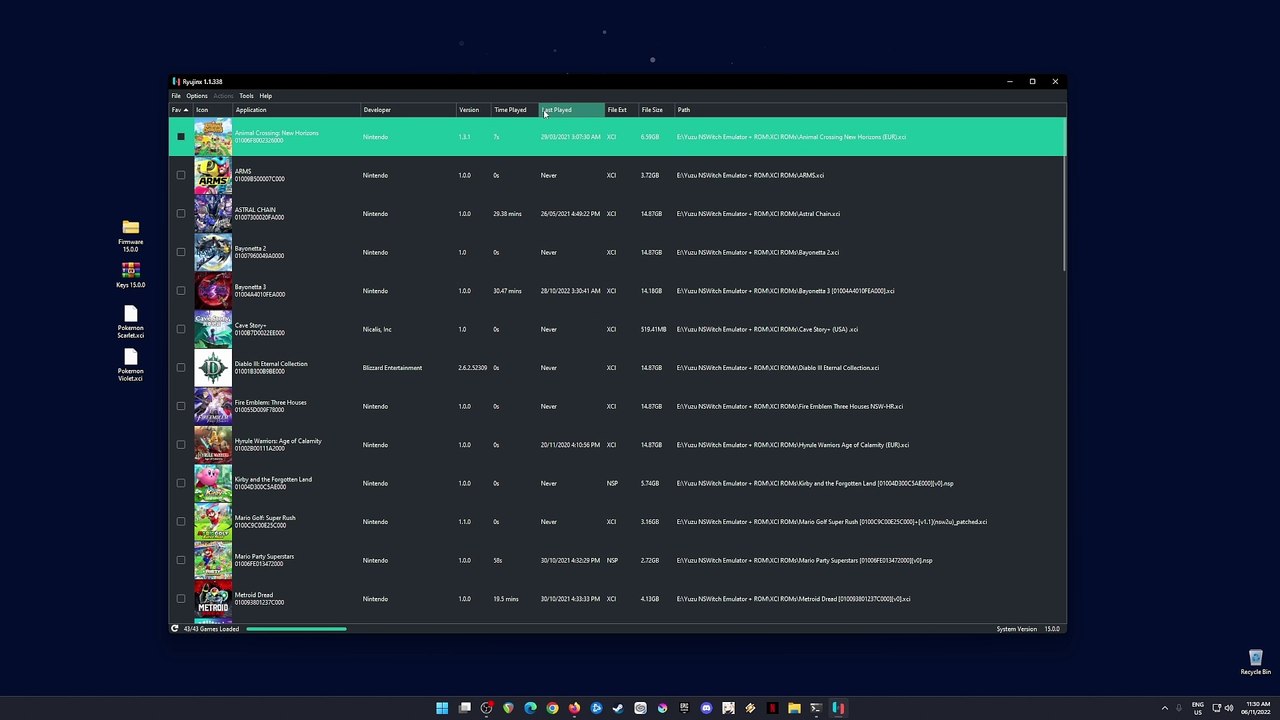Select the Hyrule Warriors cover icon
This screenshot has width=1280, height=720.
[212, 445]
